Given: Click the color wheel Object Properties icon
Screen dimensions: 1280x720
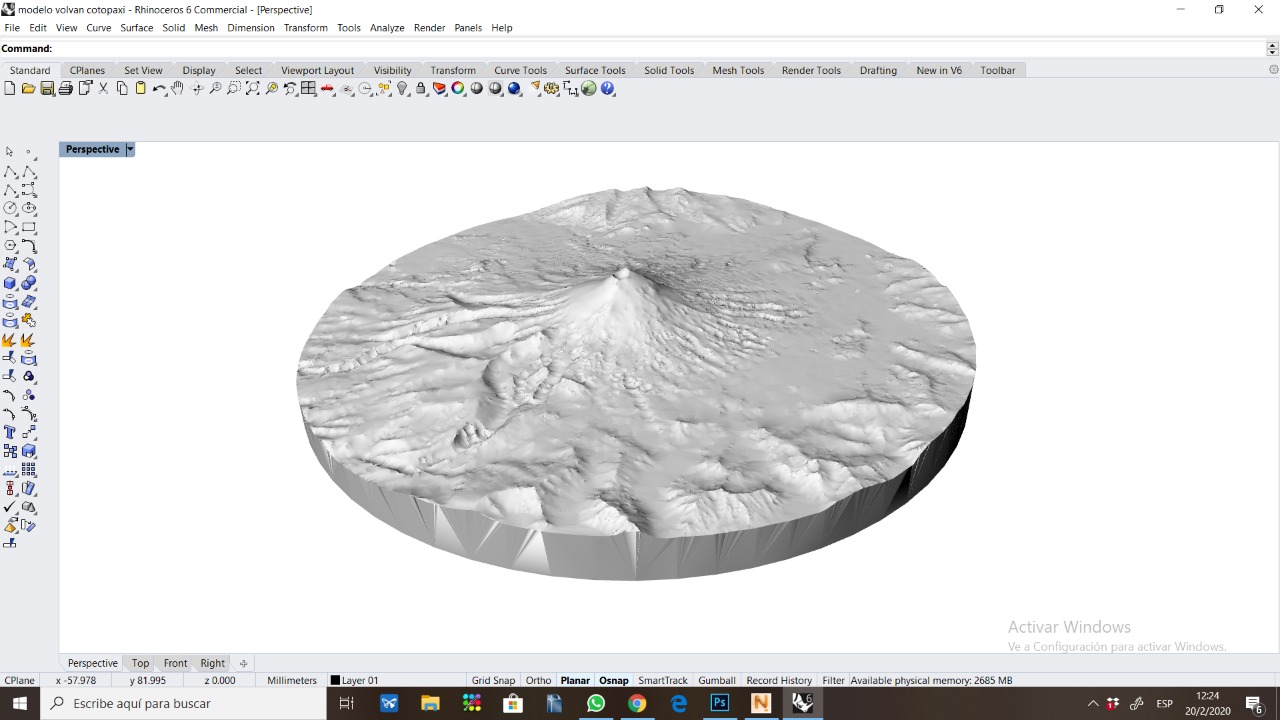Looking at the screenshot, I should [458, 88].
